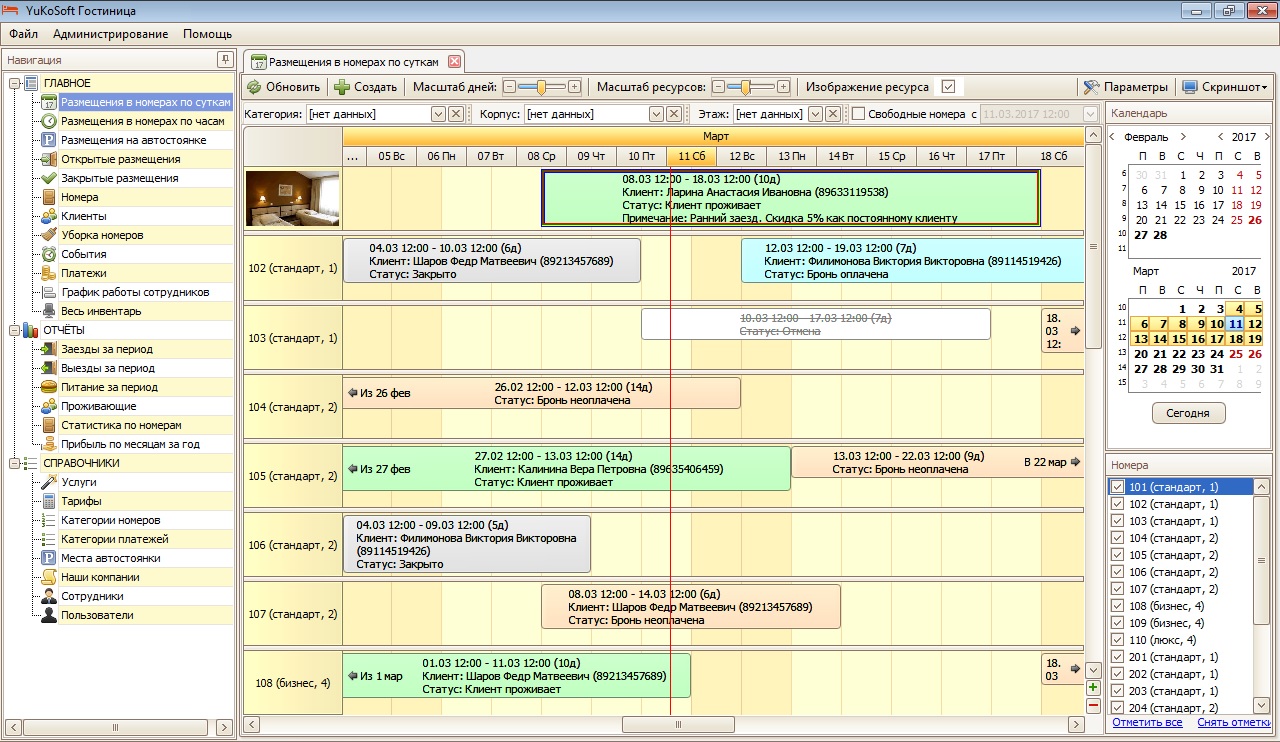This screenshot has height=742, width=1280.
Task: Collapse the ОТЧЁТЫ tree section
Action: 14,330
